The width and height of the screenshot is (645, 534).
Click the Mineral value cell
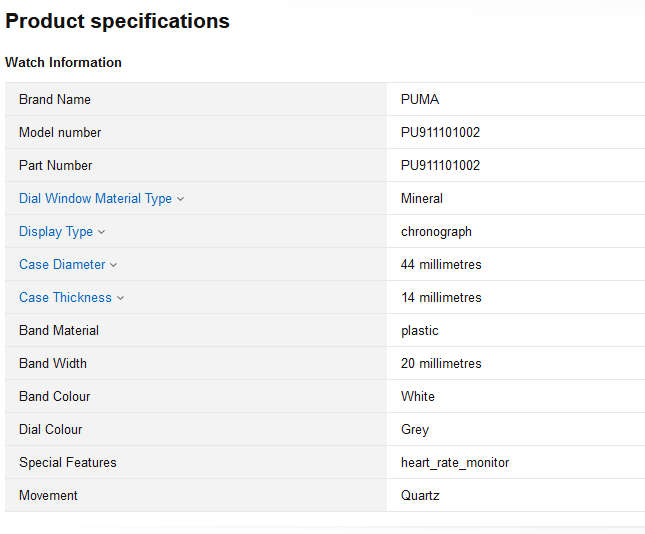pos(422,198)
